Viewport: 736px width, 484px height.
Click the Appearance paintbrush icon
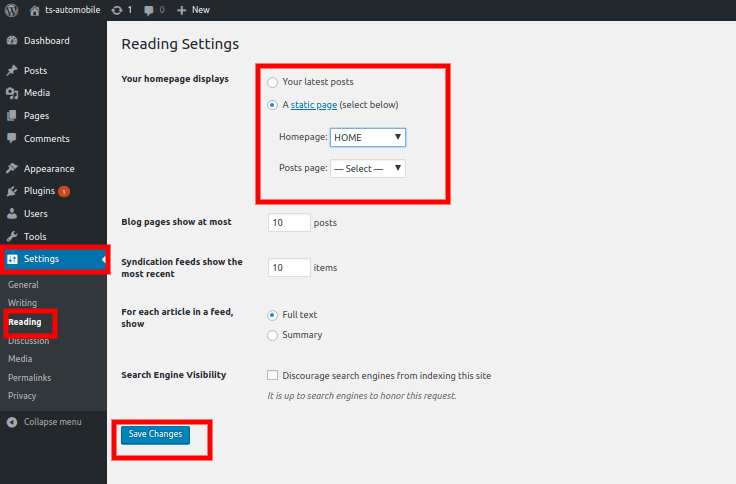point(12,169)
